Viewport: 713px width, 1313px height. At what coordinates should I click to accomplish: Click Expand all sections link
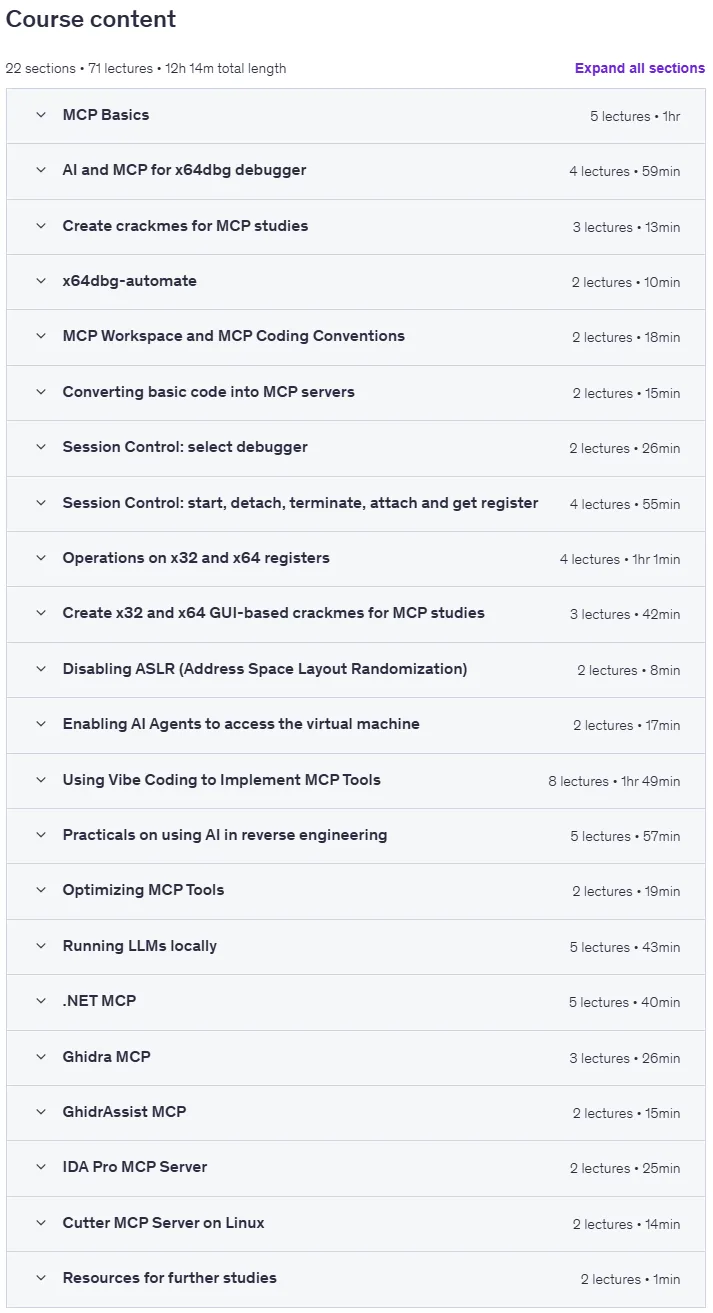click(x=640, y=68)
